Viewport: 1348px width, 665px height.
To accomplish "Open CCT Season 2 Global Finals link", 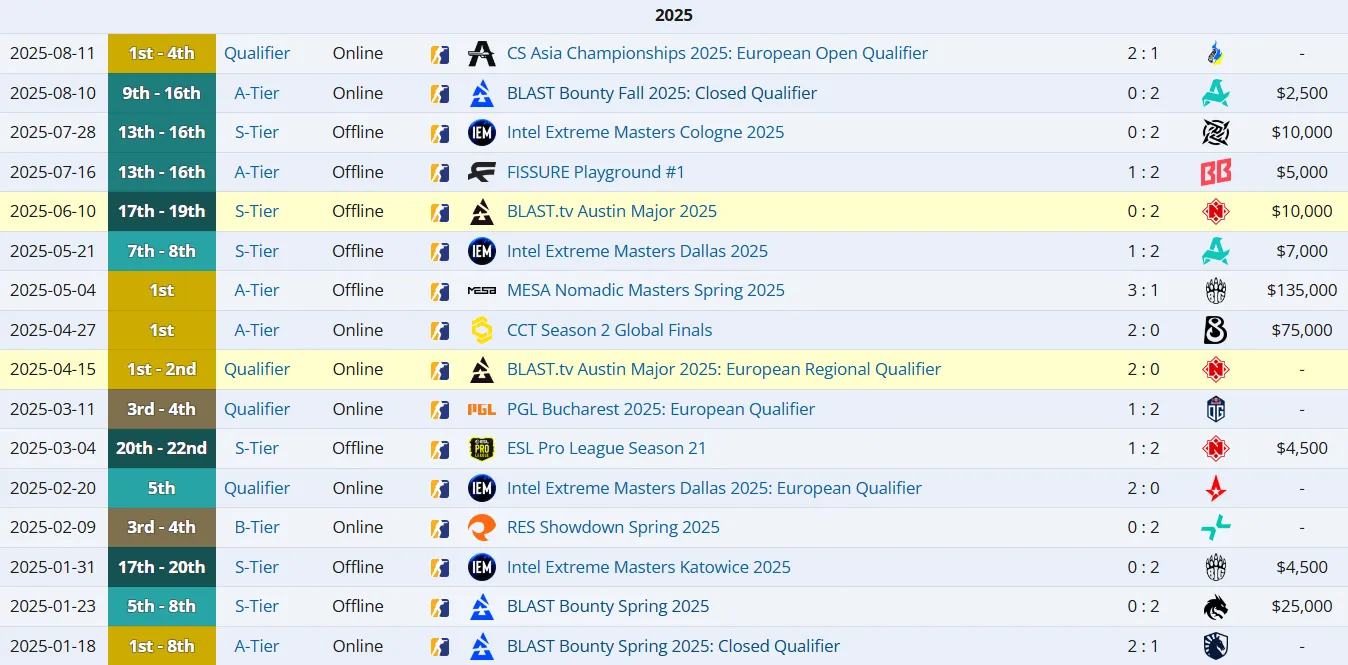I will click(610, 330).
